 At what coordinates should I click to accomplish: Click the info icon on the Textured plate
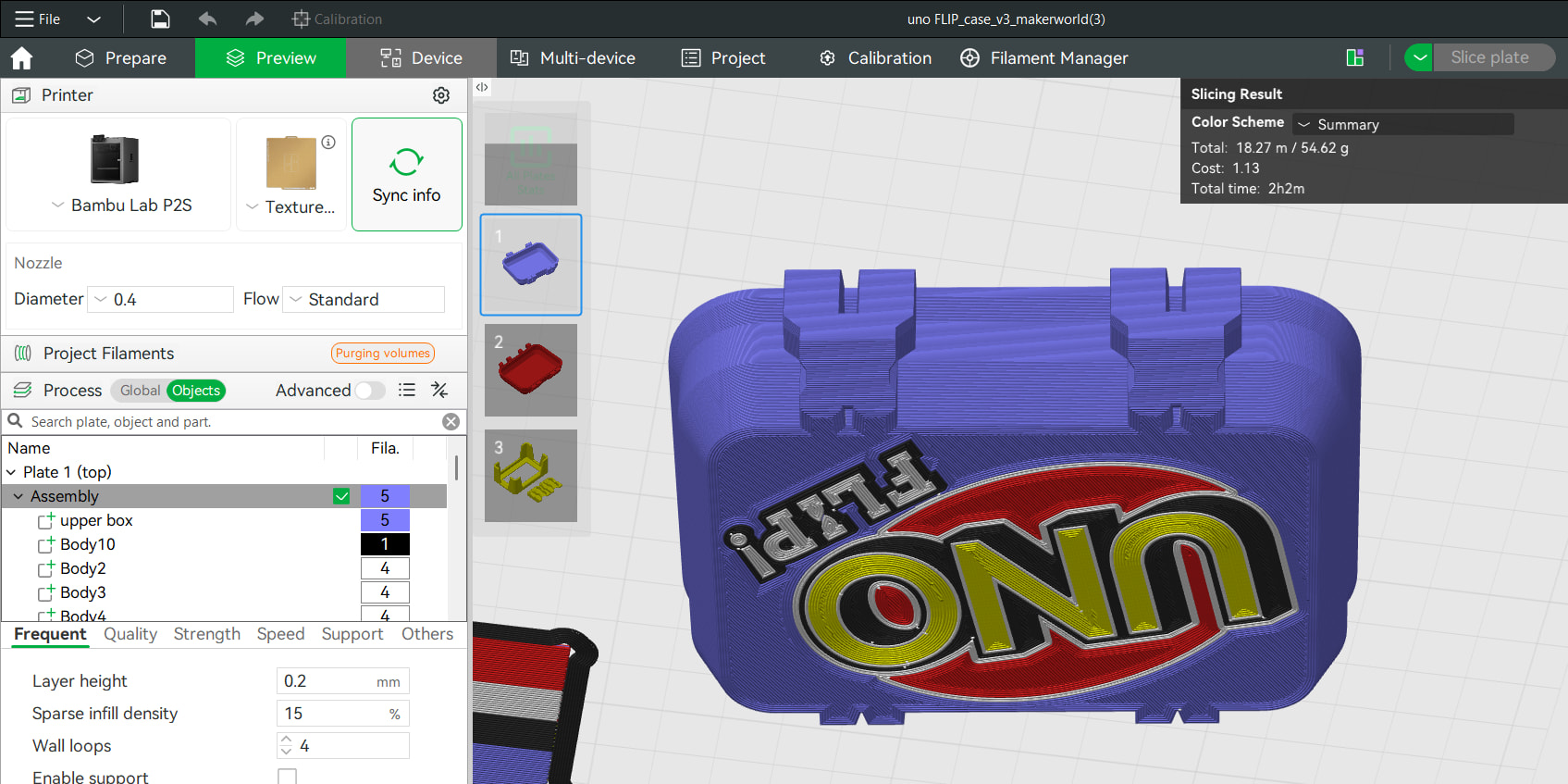point(328,143)
